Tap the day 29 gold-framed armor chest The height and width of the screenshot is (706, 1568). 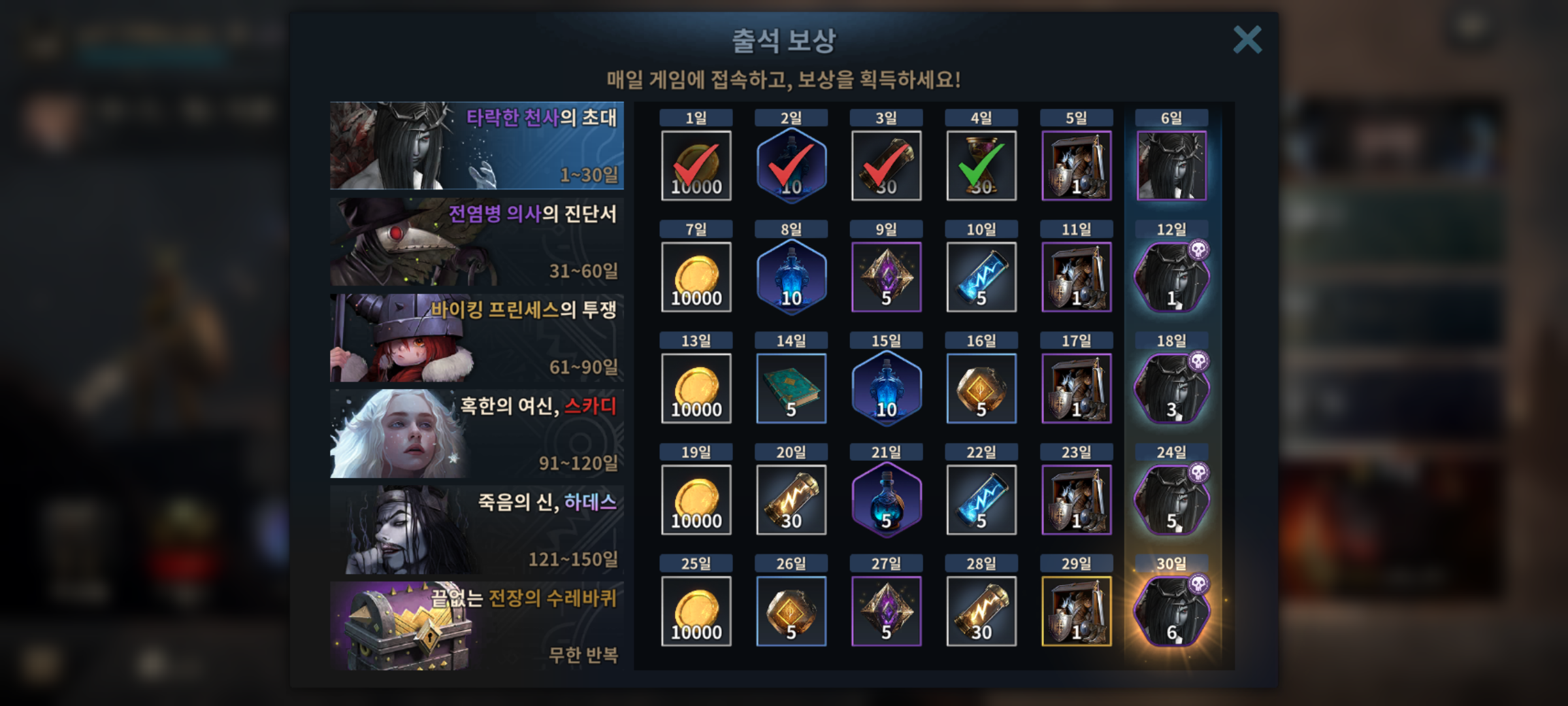[1076, 611]
